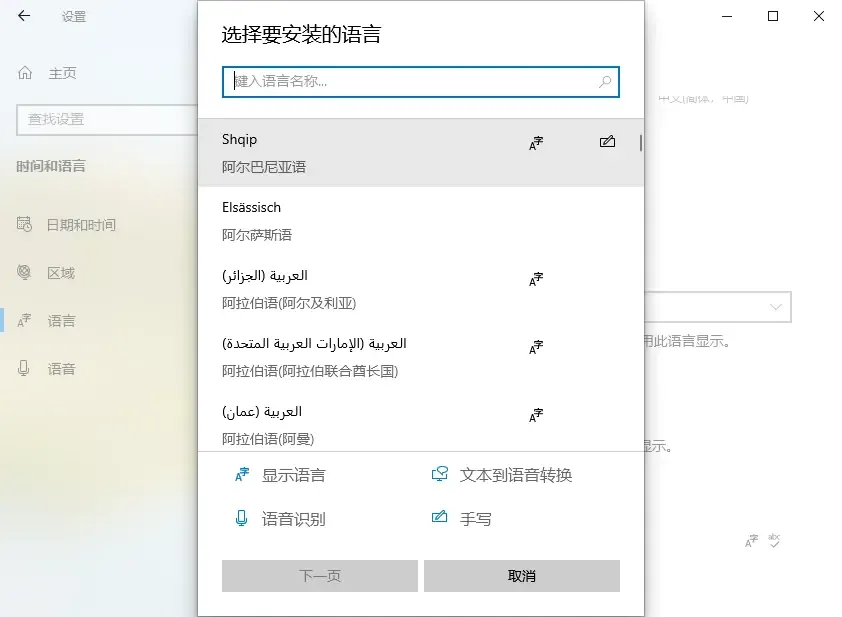This screenshot has height=617, width=842.
Task: Click the 文本到语音转换 legend icon
Action: pos(440,474)
